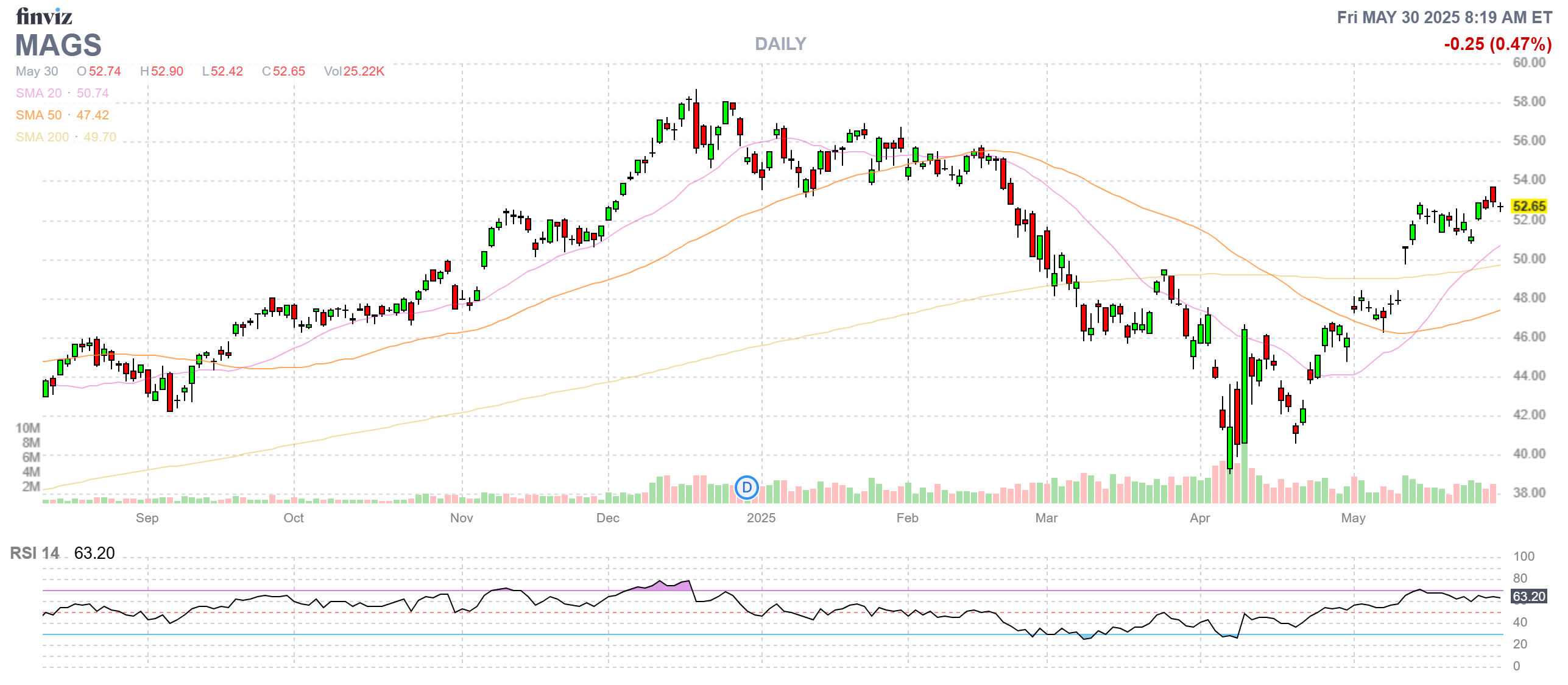Image resolution: width=1568 pixels, height=685 pixels.
Task: Click the RSI 14 indicator label
Action: click(x=35, y=553)
